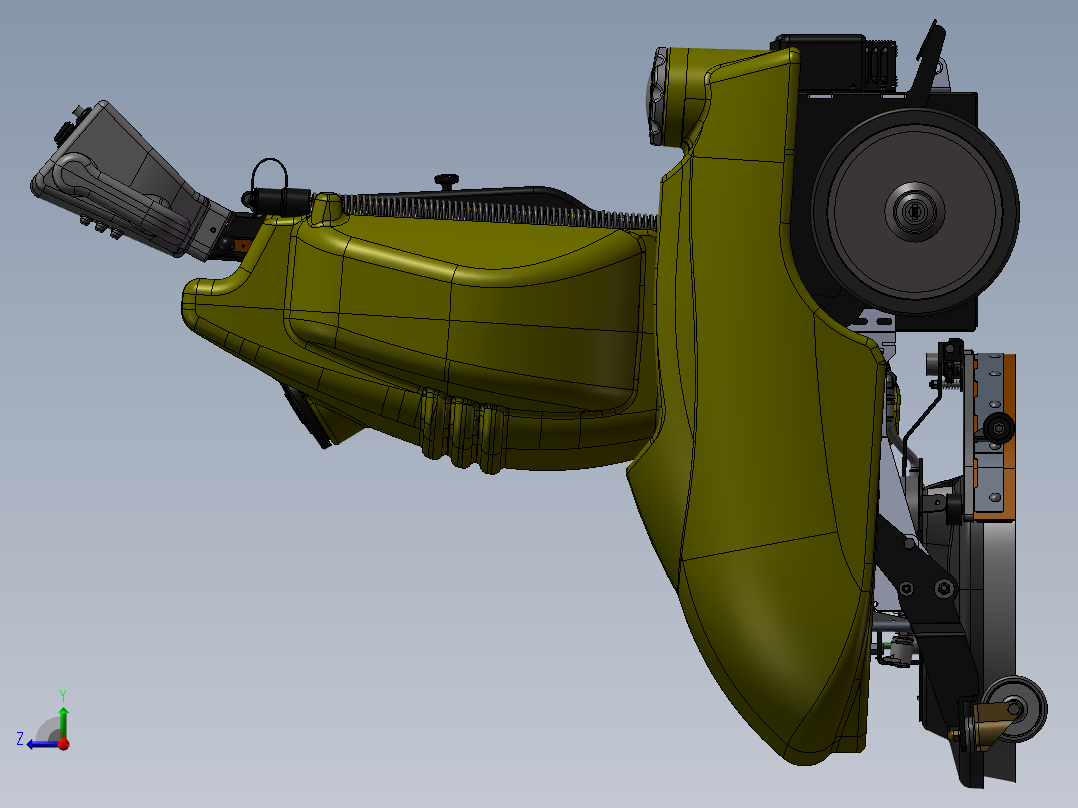Select the coiled spring along the tank top
The width and height of the screenshot is (1078, 808).
coord(499,211)
